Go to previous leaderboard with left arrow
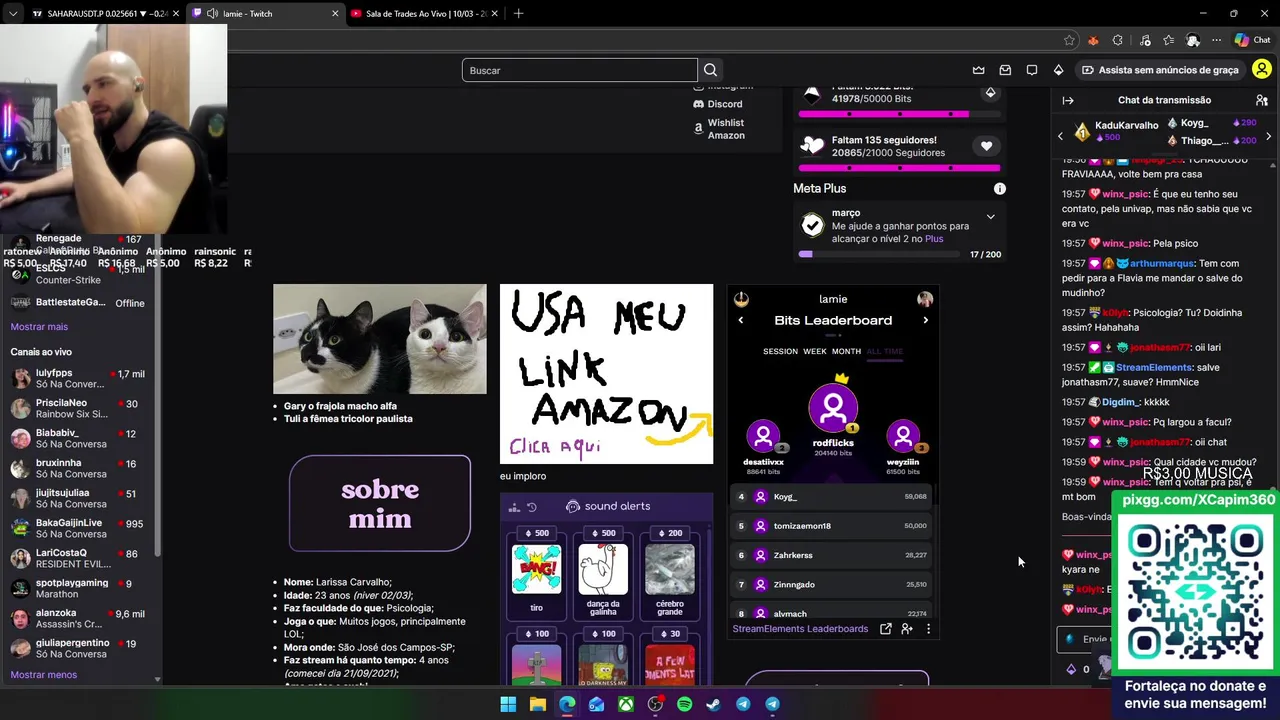The width and height of the screenshot is (1280, 720). pos(741,320)
